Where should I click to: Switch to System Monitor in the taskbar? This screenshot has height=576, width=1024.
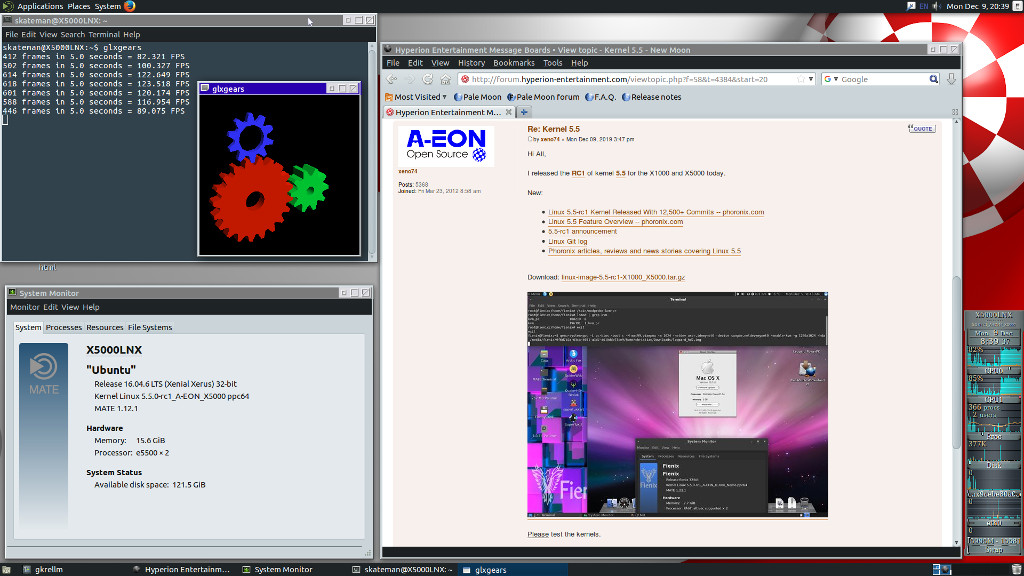click(x=278, y=569)
